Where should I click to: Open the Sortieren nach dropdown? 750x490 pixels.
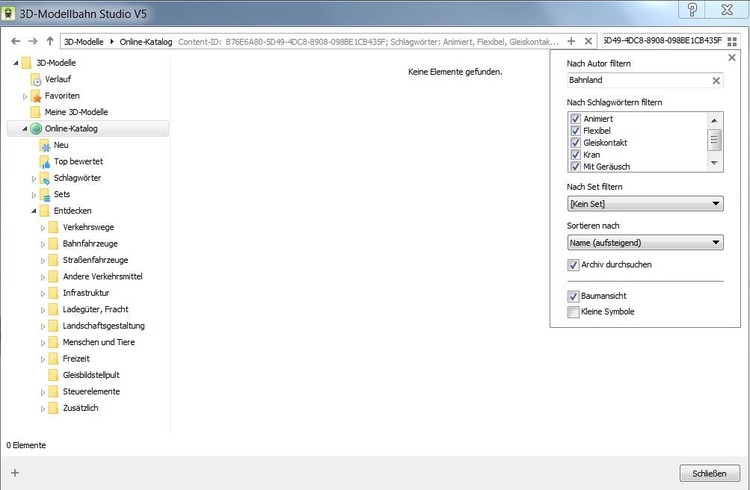coord(645,243)
